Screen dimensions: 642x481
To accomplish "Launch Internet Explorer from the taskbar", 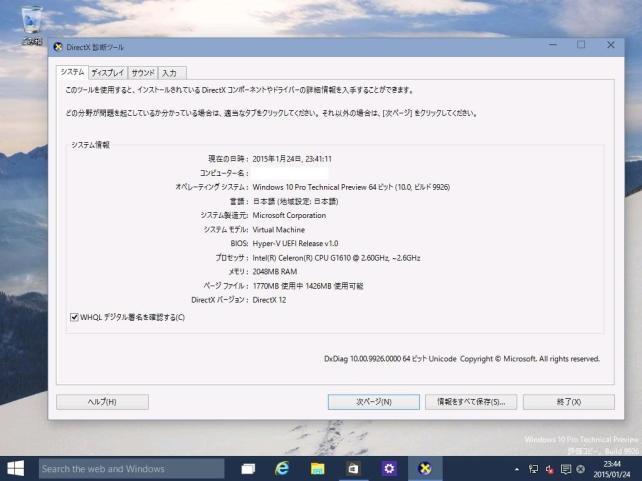I will [282, 468].
